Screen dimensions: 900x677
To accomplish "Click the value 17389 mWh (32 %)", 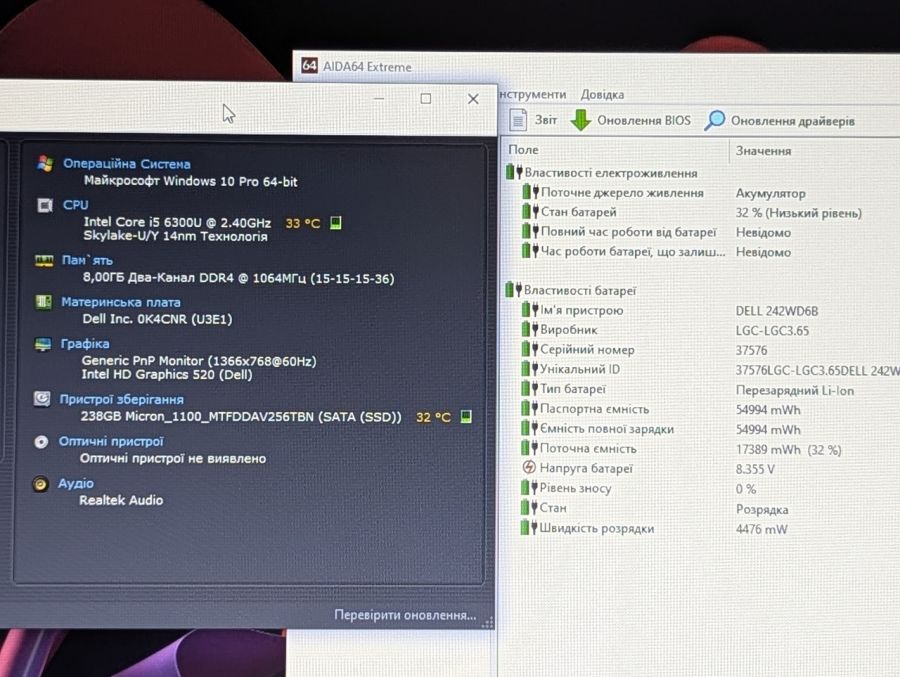I will 789,450.
